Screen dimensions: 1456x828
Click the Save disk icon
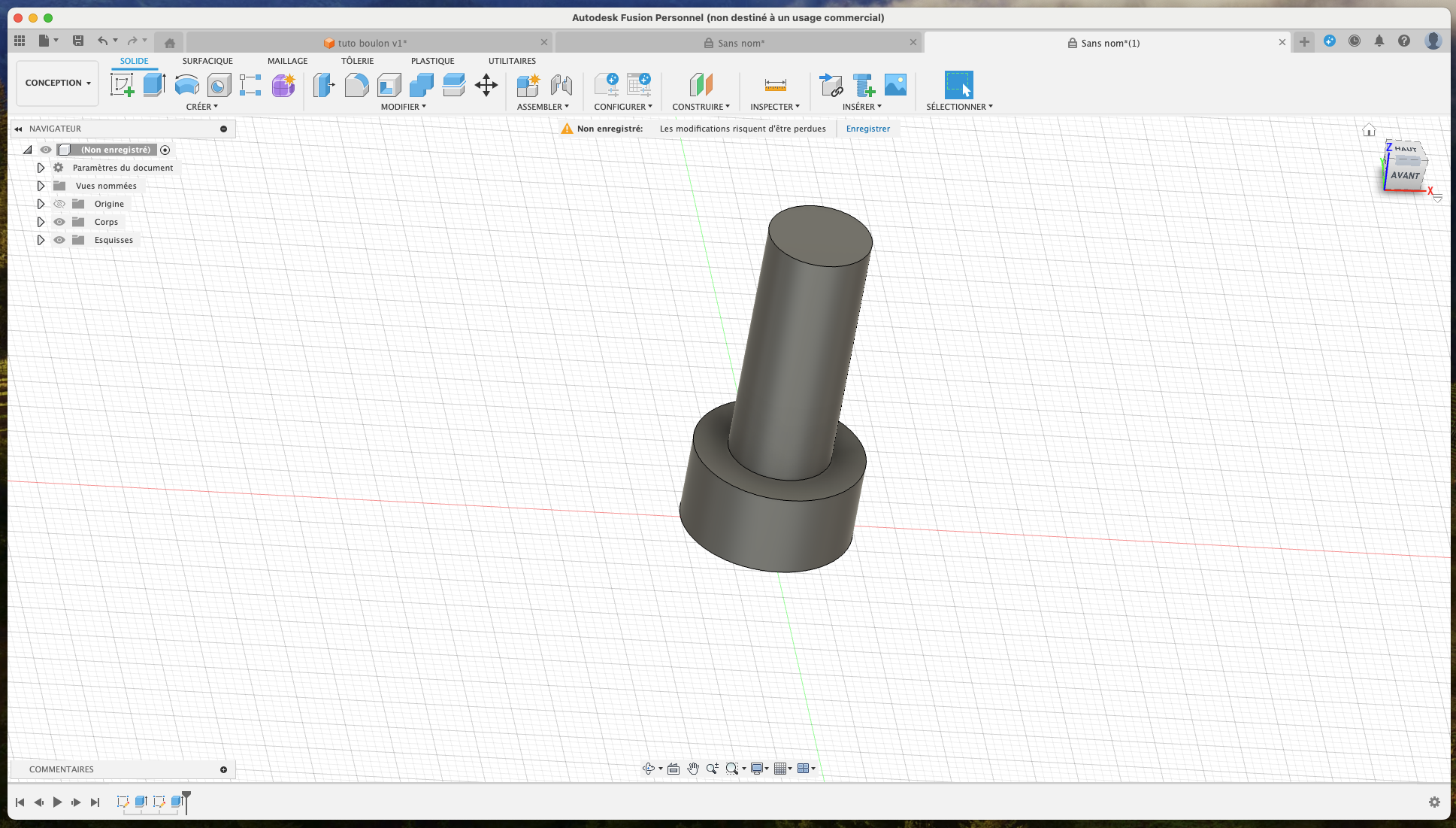pos(77,41)
